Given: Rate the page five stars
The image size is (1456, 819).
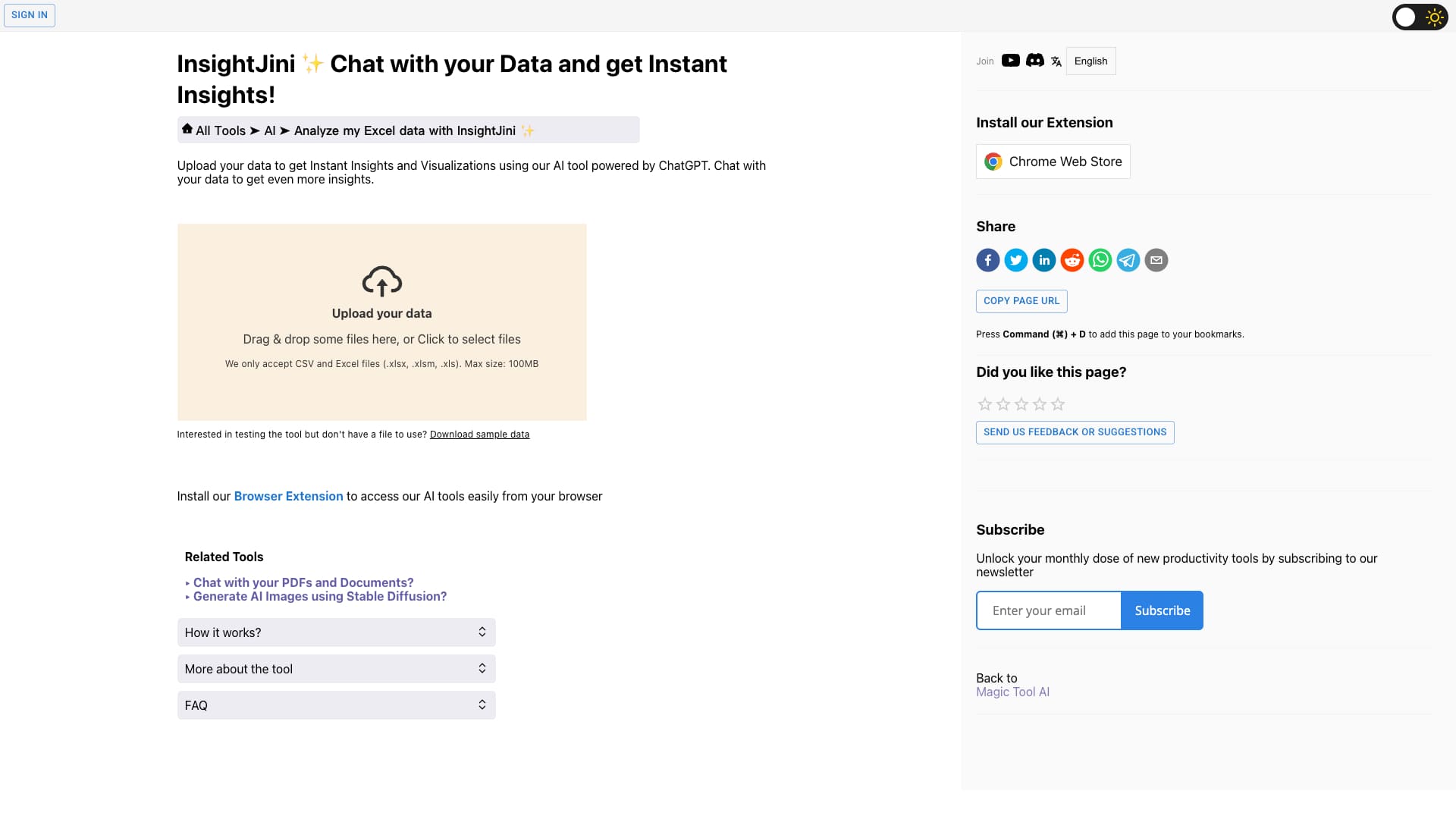Looking at the screenshot, I should (1058, 404).
